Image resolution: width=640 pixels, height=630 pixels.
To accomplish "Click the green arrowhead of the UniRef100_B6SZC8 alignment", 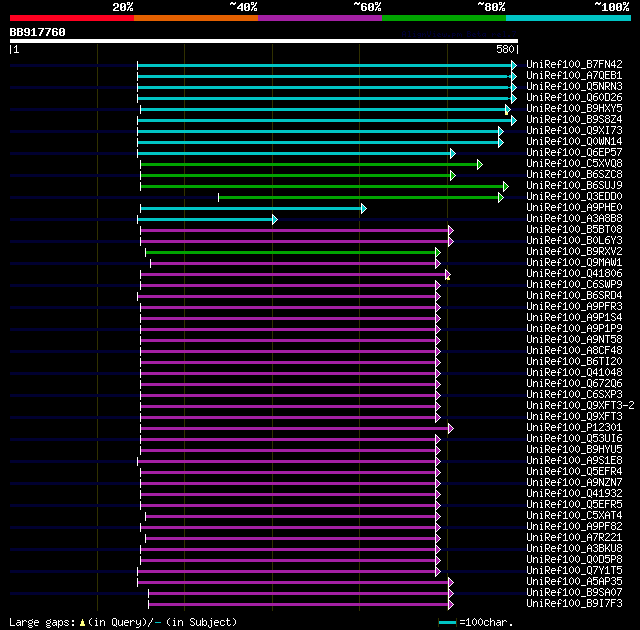I will [453, 175].
